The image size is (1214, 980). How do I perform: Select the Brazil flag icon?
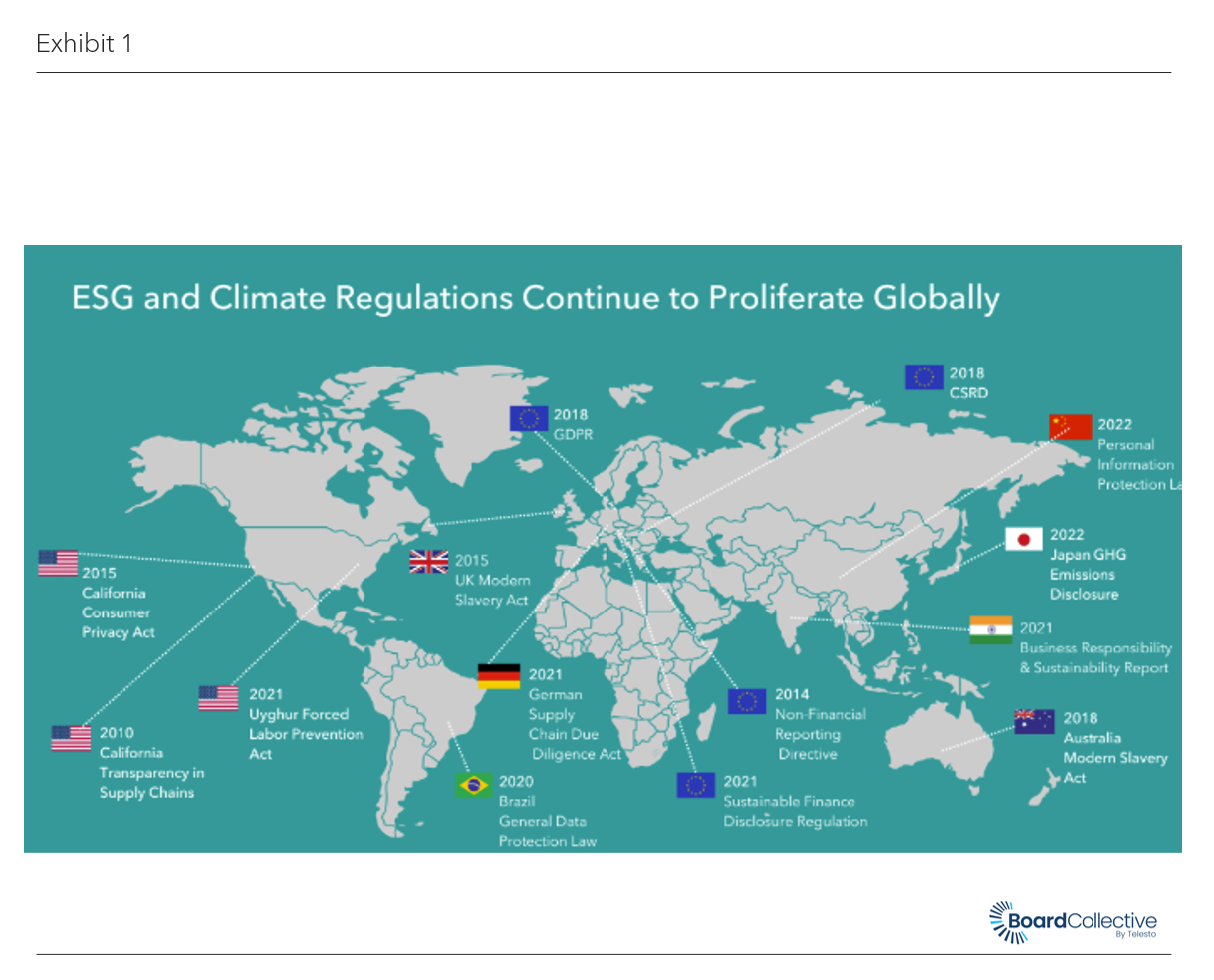coord(473,785)
